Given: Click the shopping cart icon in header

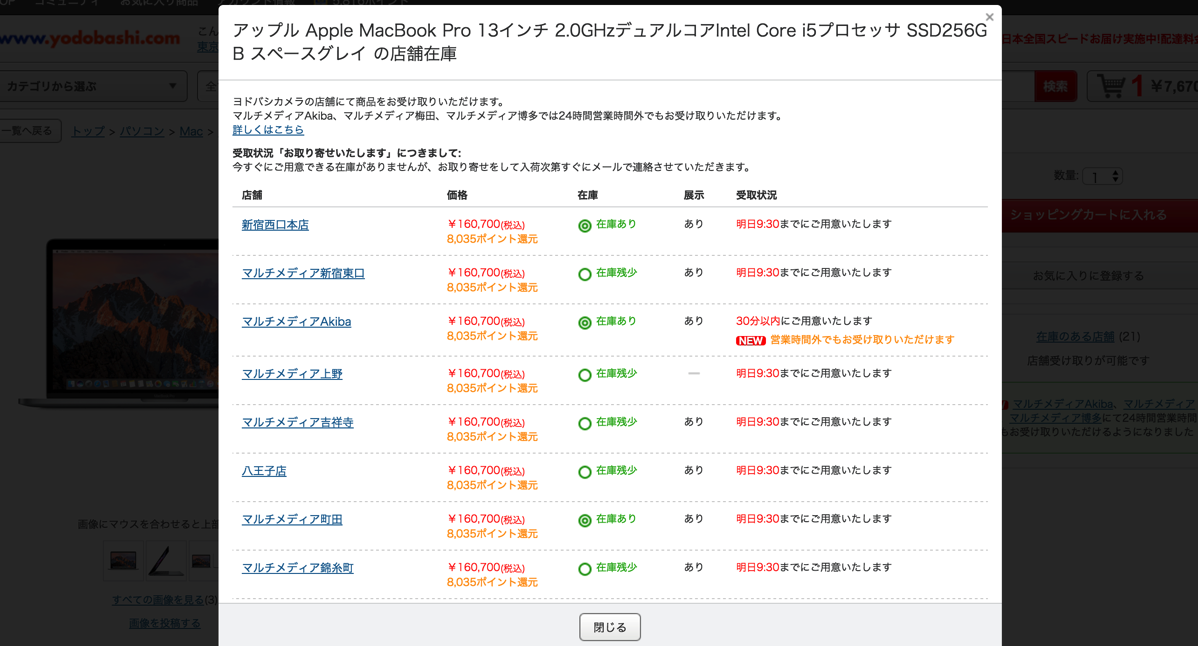Looking at the screenshot, I should point(1111,86).
